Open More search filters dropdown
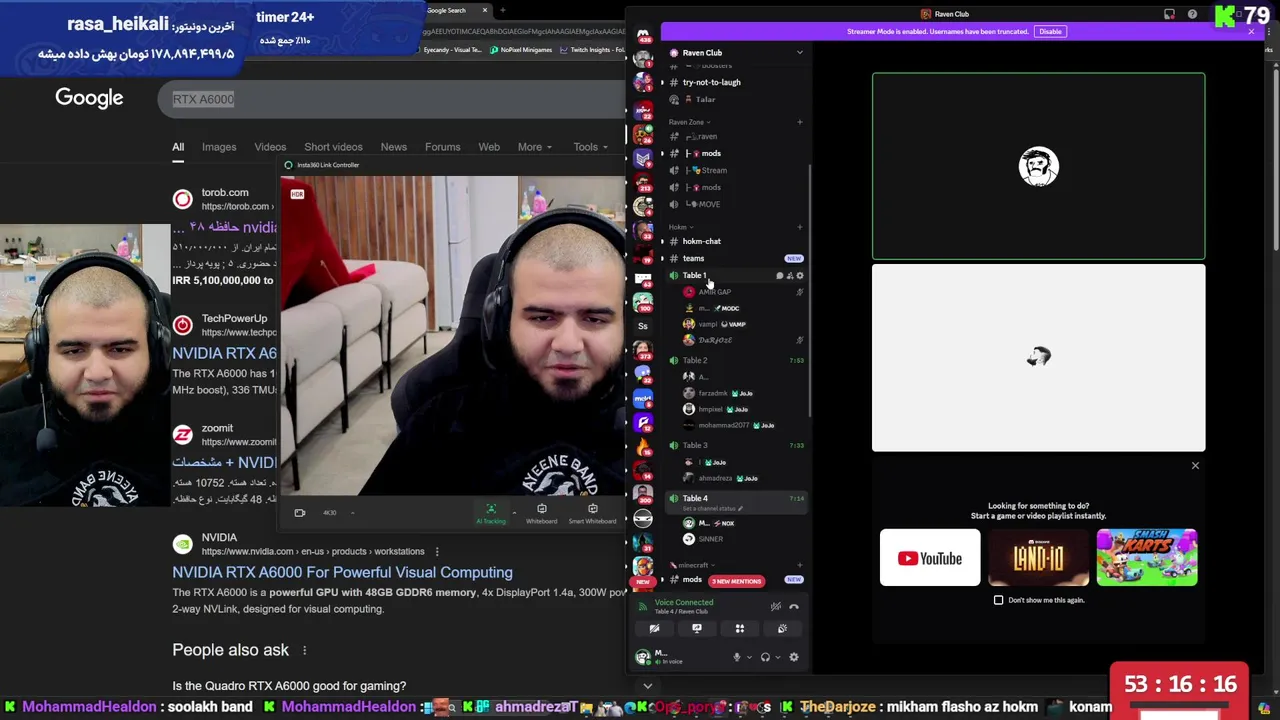 tap(534, 147)
